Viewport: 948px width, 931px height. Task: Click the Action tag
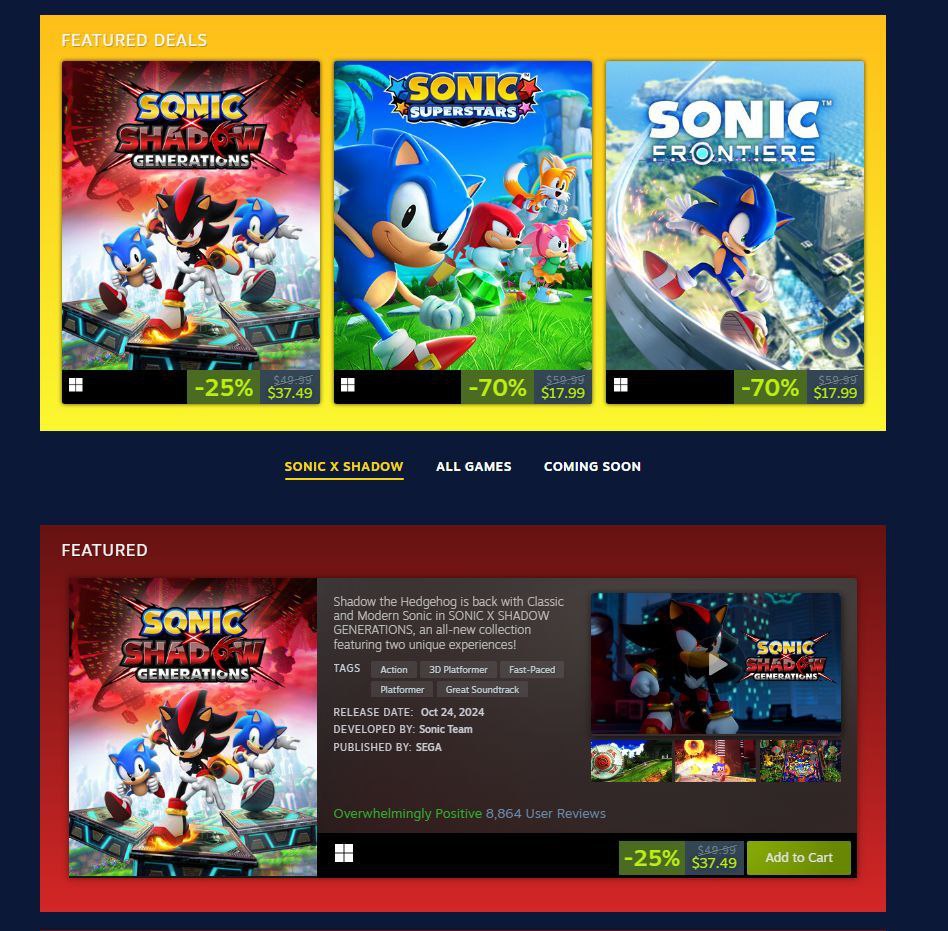394,670
